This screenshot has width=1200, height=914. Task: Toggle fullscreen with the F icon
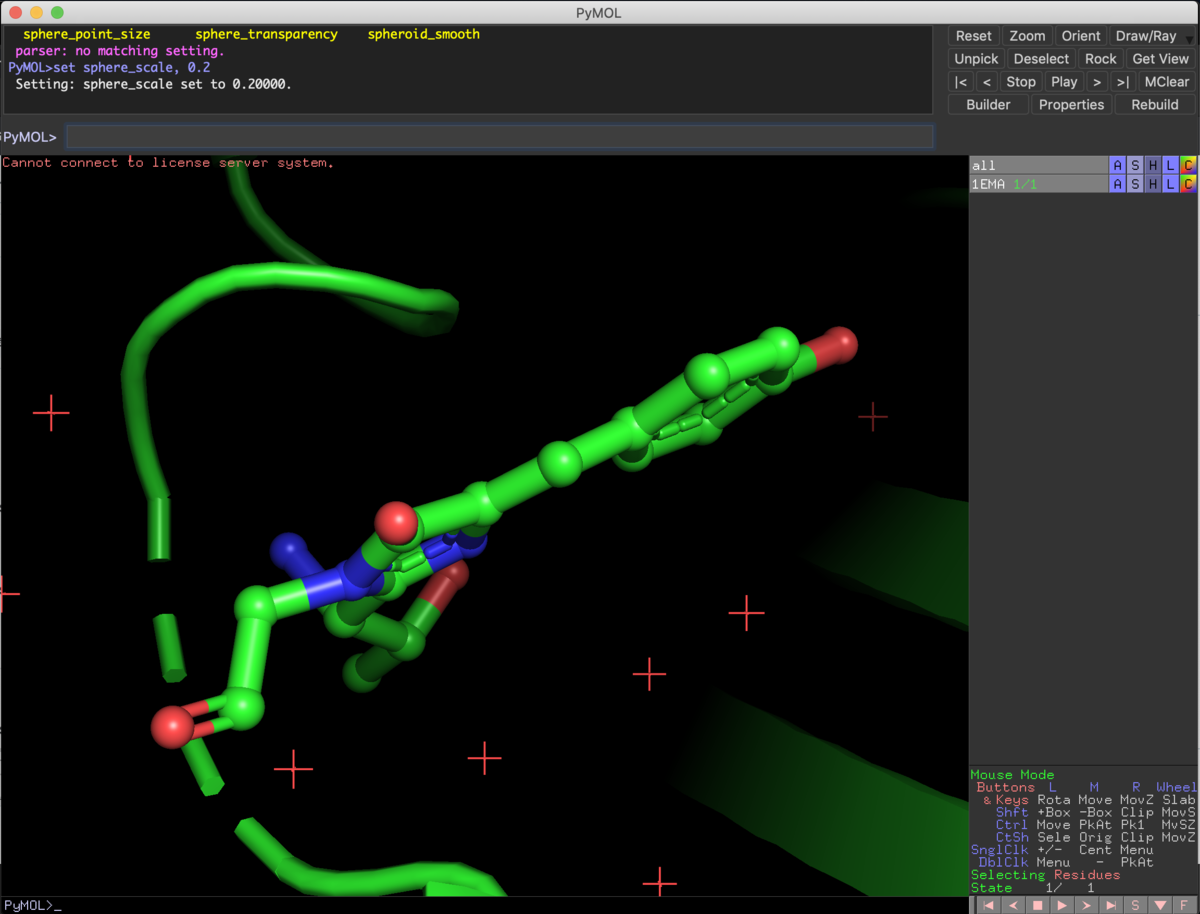click(1184, 905)
